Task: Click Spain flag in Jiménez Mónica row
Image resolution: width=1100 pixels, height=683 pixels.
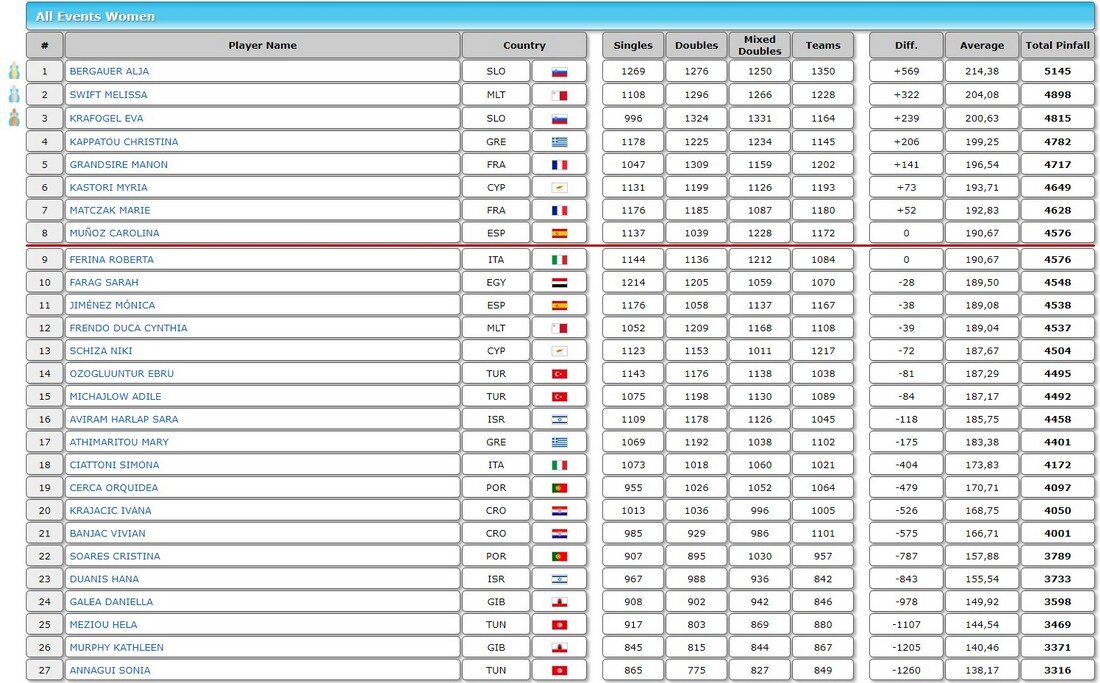Action: click(559, 305)
